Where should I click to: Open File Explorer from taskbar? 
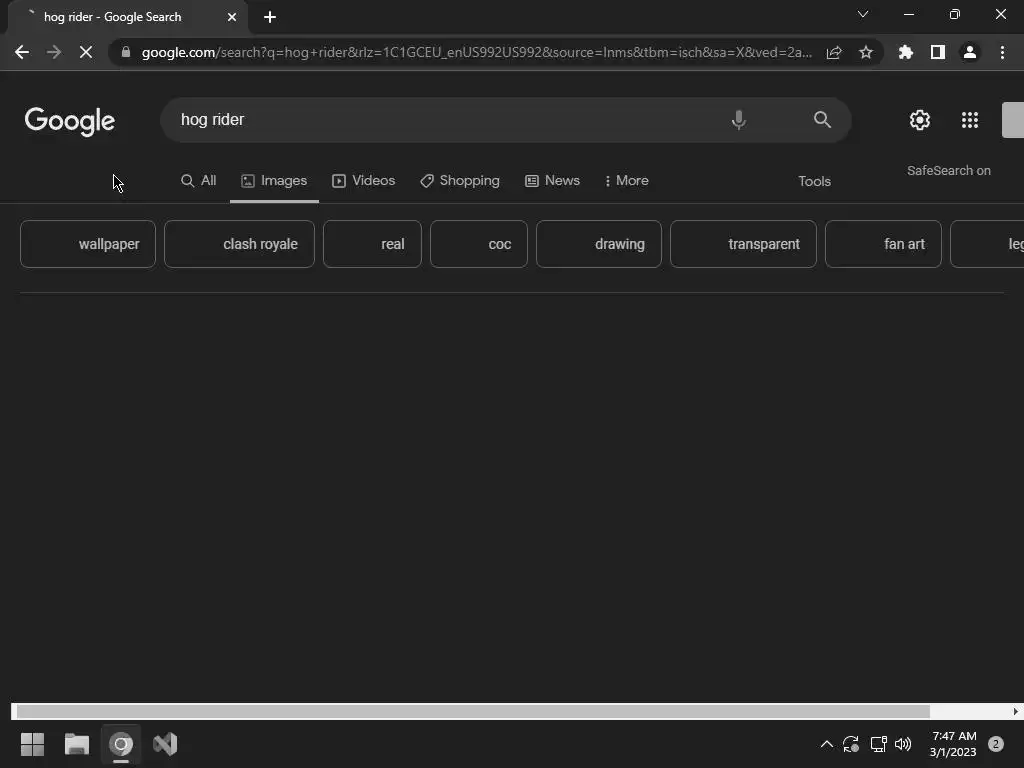tap(76, 744)
